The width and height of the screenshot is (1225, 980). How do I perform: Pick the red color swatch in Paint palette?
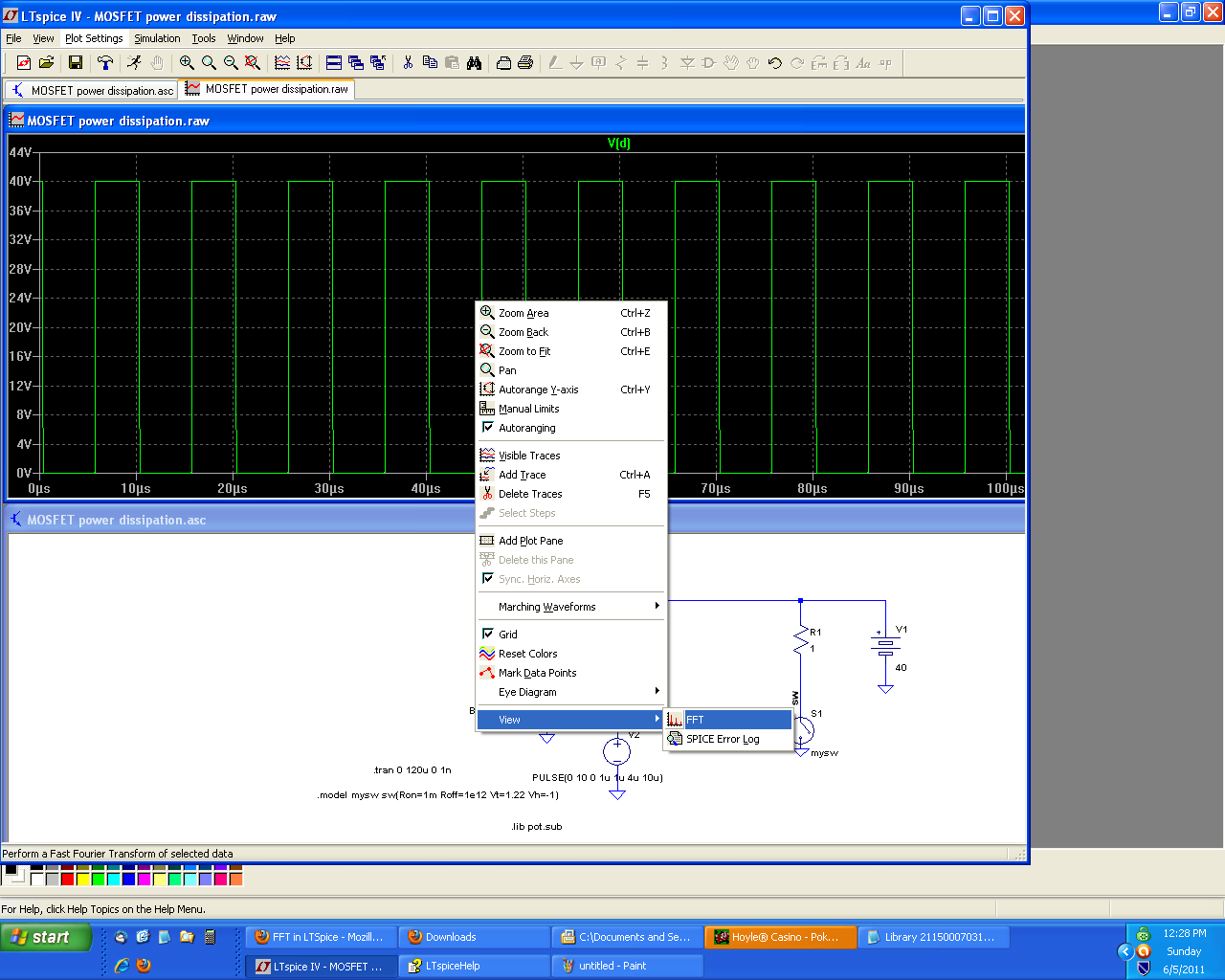coord(67,879)
